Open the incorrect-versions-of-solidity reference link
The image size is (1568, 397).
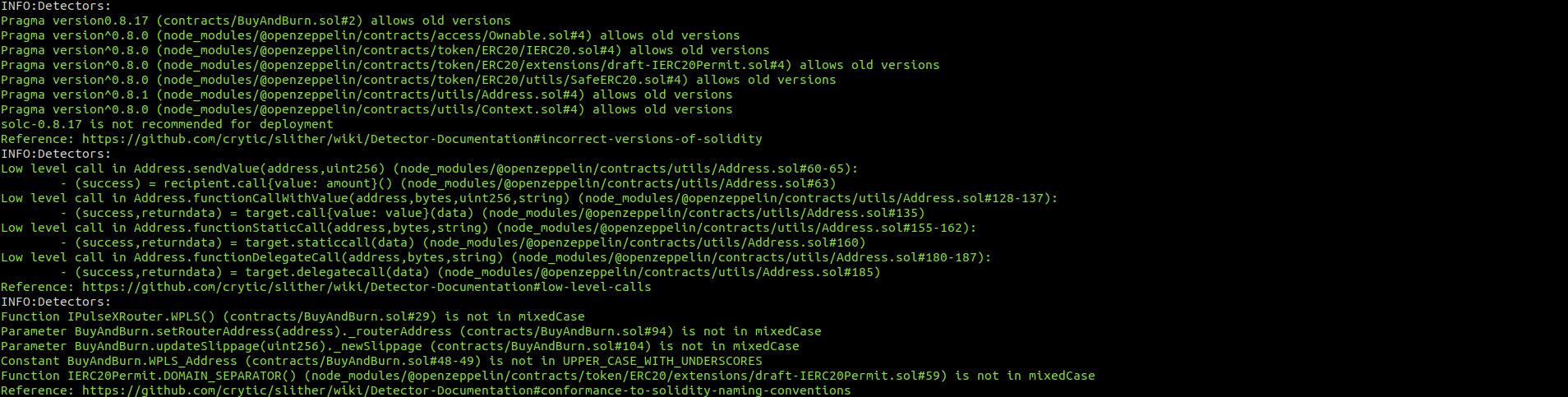(x=422, y=139)
